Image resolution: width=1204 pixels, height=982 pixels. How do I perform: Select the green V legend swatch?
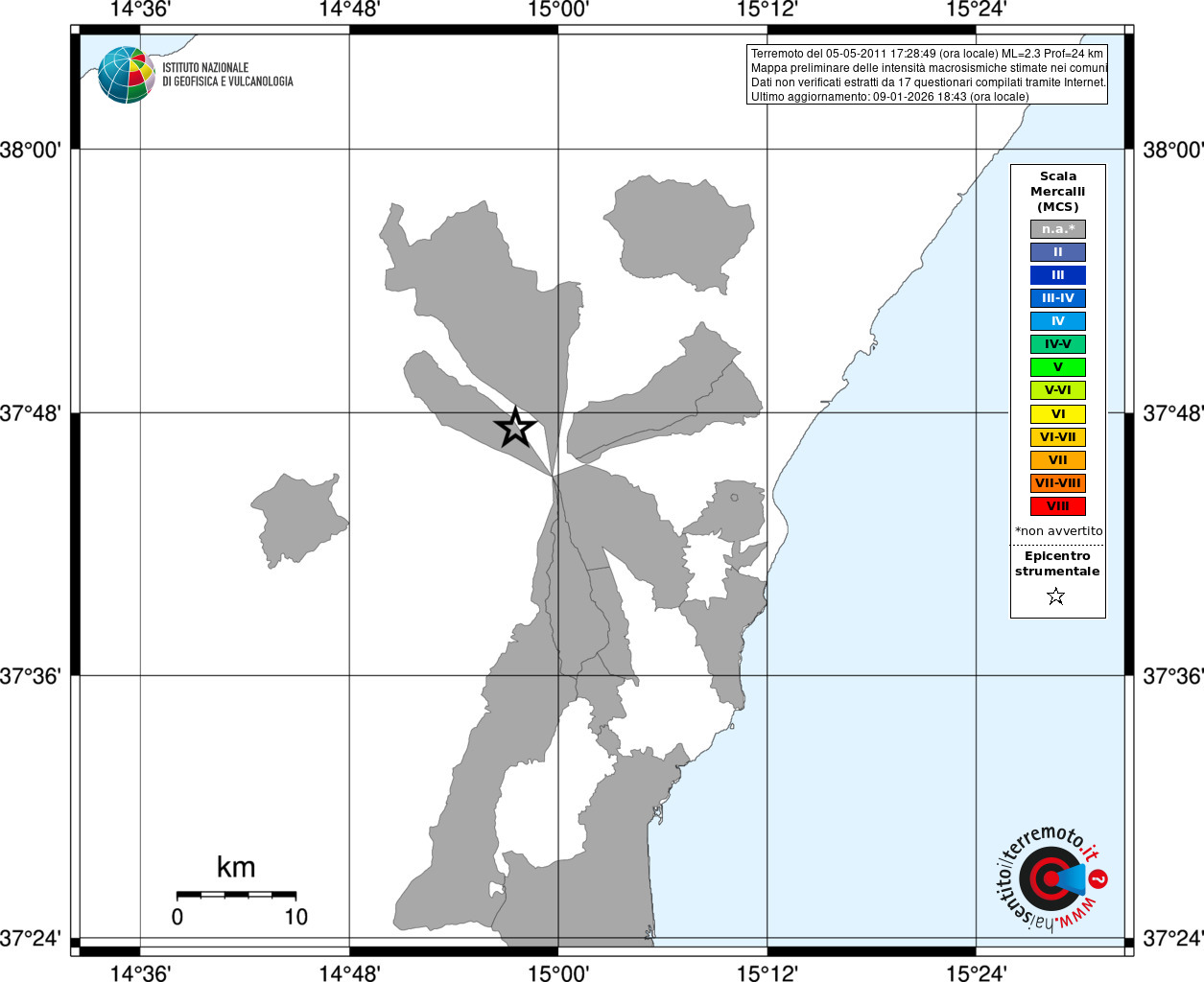click(x=1058, y=367)
